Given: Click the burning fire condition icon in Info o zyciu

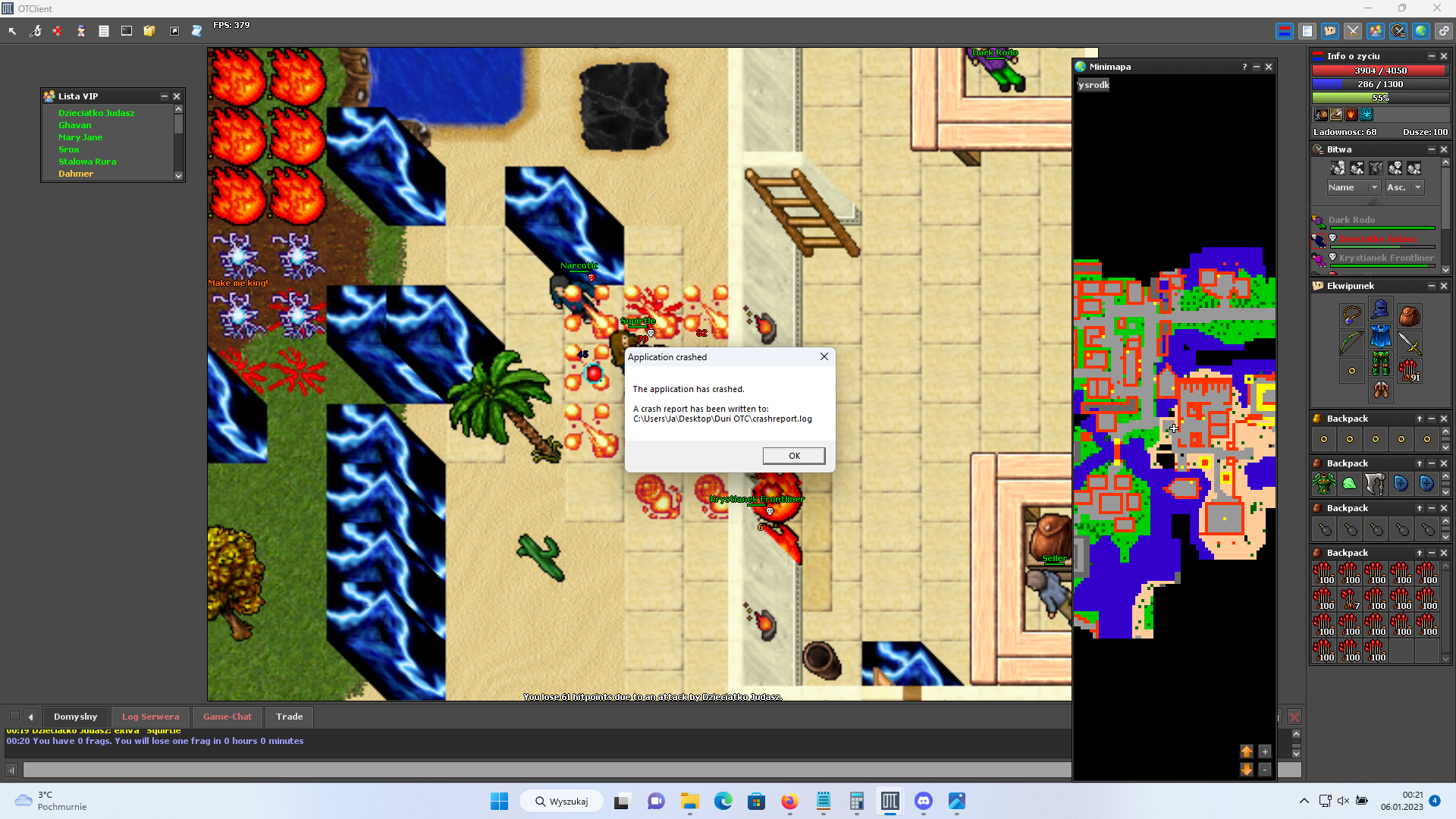Looking at the screenshot, I should [x=1351, y=115].
